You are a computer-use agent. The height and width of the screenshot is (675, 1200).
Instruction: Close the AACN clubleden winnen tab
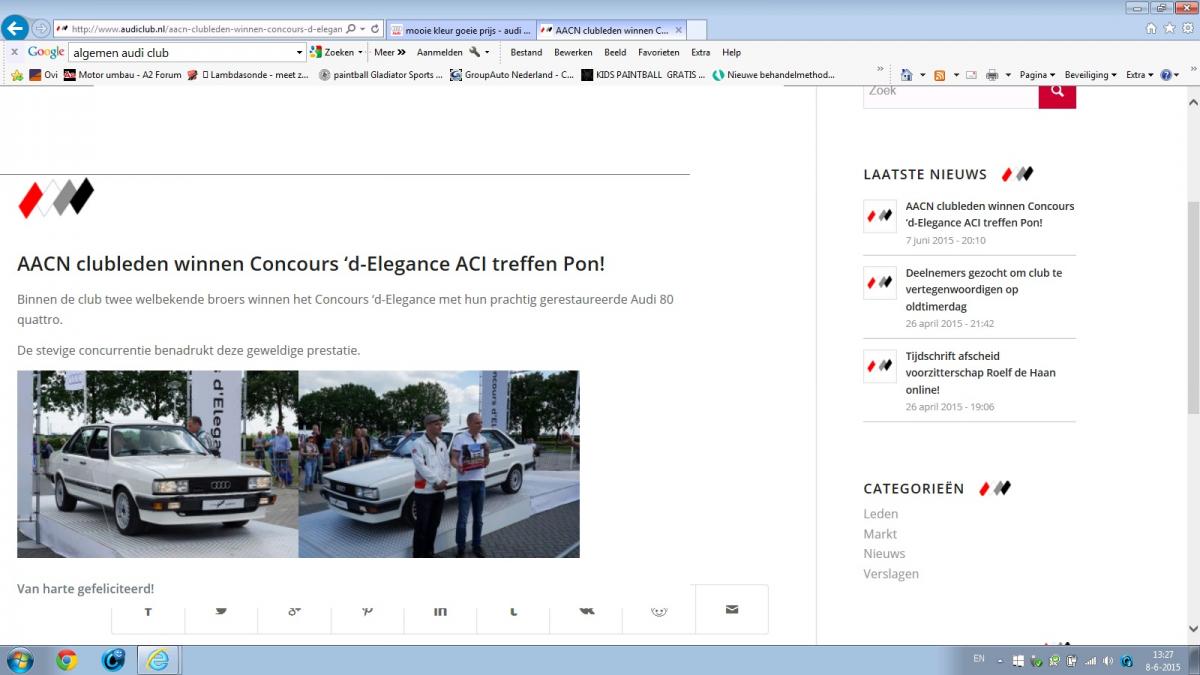(x=679, y=30)
